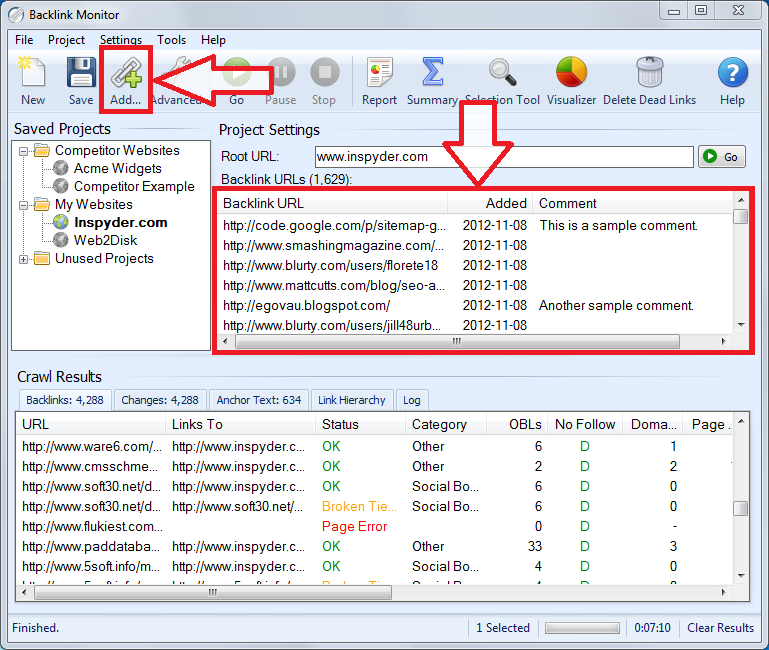The width and height of the screenshot is (769, 650).
Task: Select the mattcutts.com backlink row
Action: [475, 286]
